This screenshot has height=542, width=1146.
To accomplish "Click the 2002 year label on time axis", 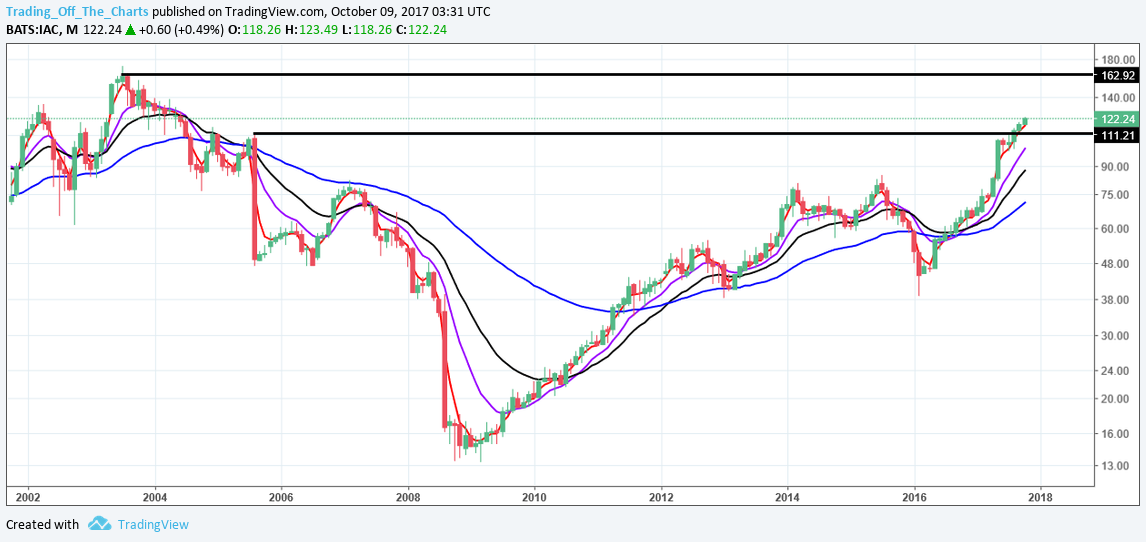I will point(28,497).
